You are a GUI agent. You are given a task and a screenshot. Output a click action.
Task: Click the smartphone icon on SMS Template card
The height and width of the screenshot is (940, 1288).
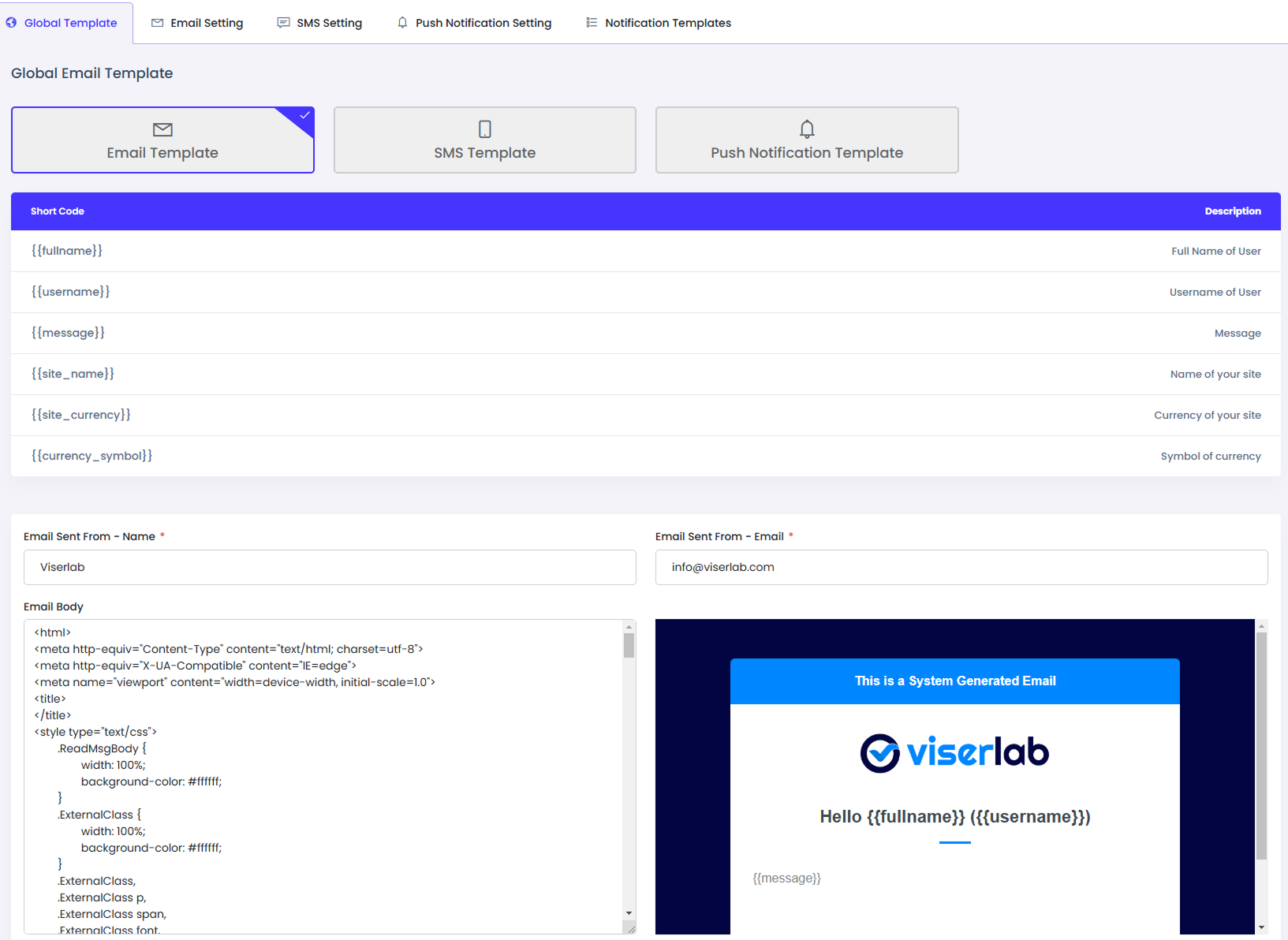[484, 129]
